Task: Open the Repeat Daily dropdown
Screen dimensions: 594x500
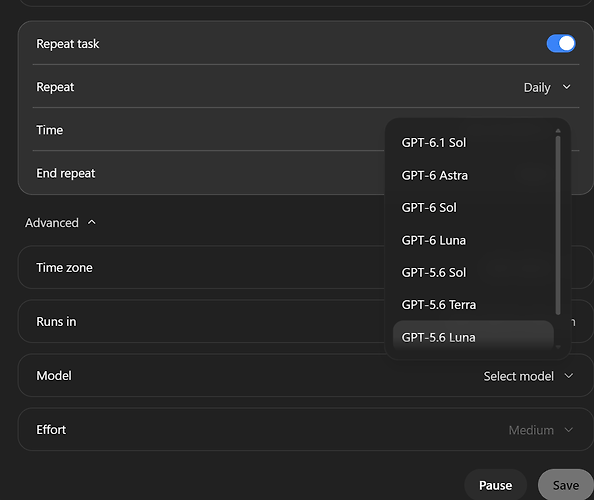Action: [547, 87]
